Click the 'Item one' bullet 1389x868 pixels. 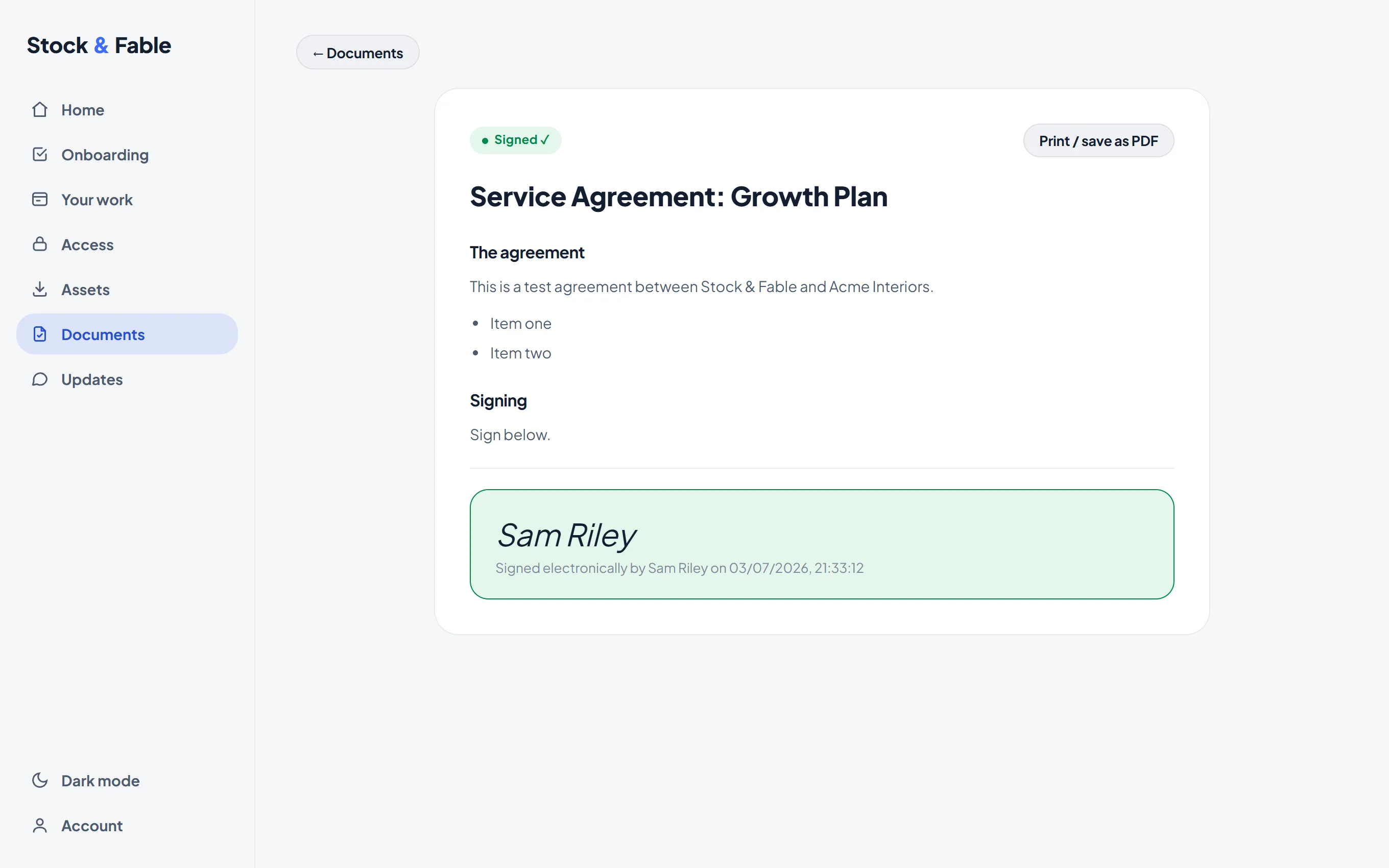coord(520,324)
